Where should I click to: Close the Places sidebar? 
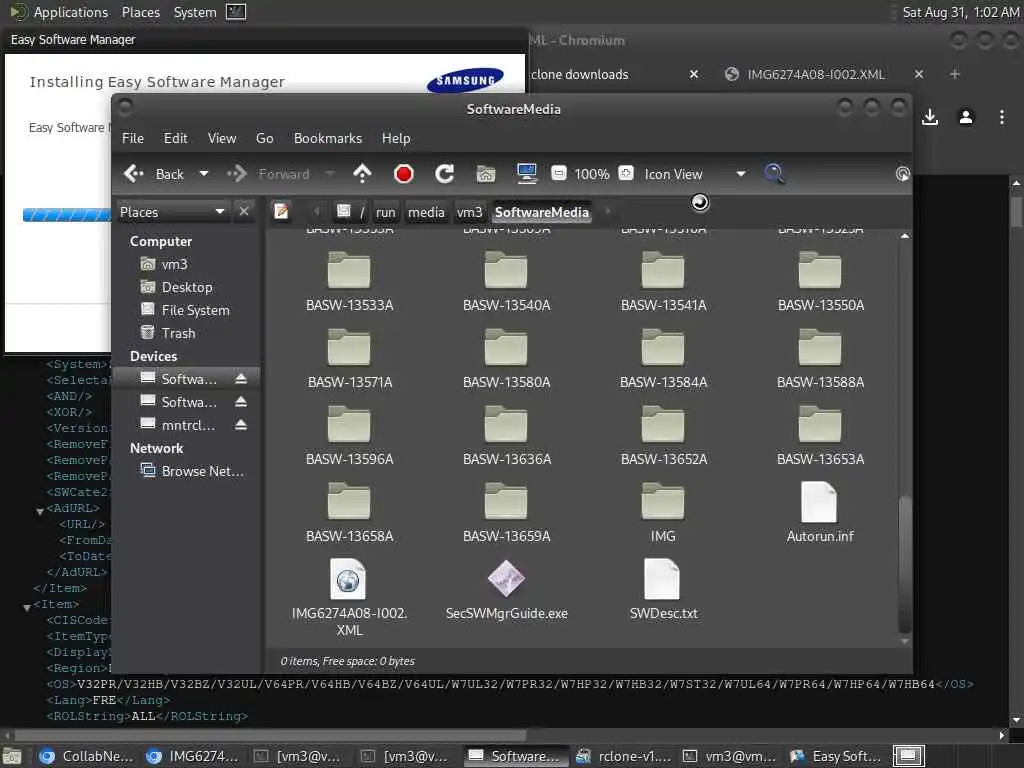(244, 212)
